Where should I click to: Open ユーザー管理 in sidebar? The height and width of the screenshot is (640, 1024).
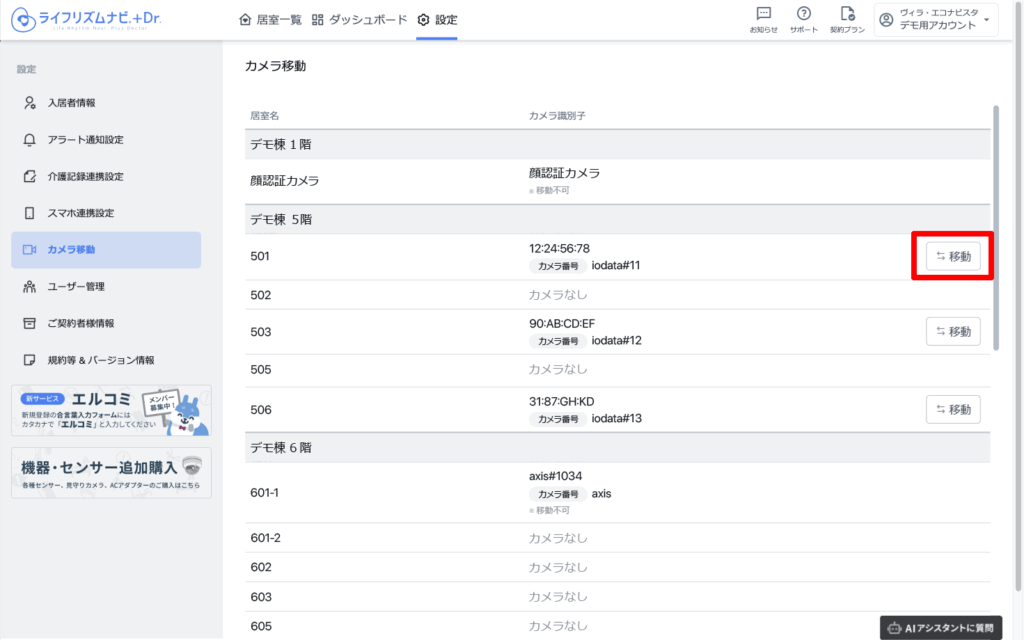pos(76,287)
